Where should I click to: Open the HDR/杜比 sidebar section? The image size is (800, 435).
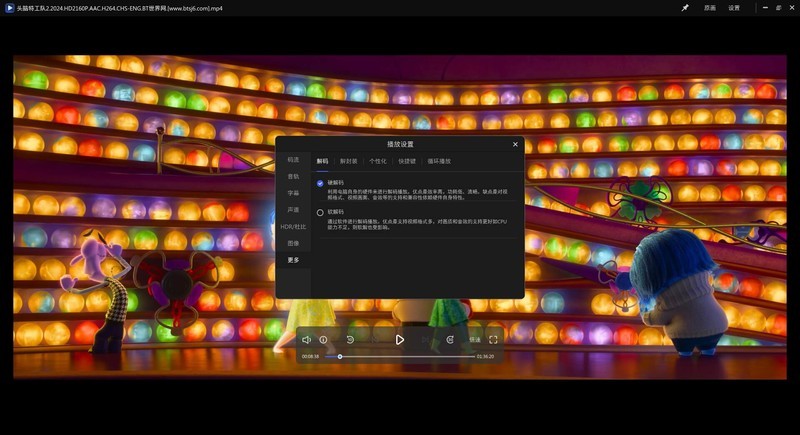pos(293,226)
